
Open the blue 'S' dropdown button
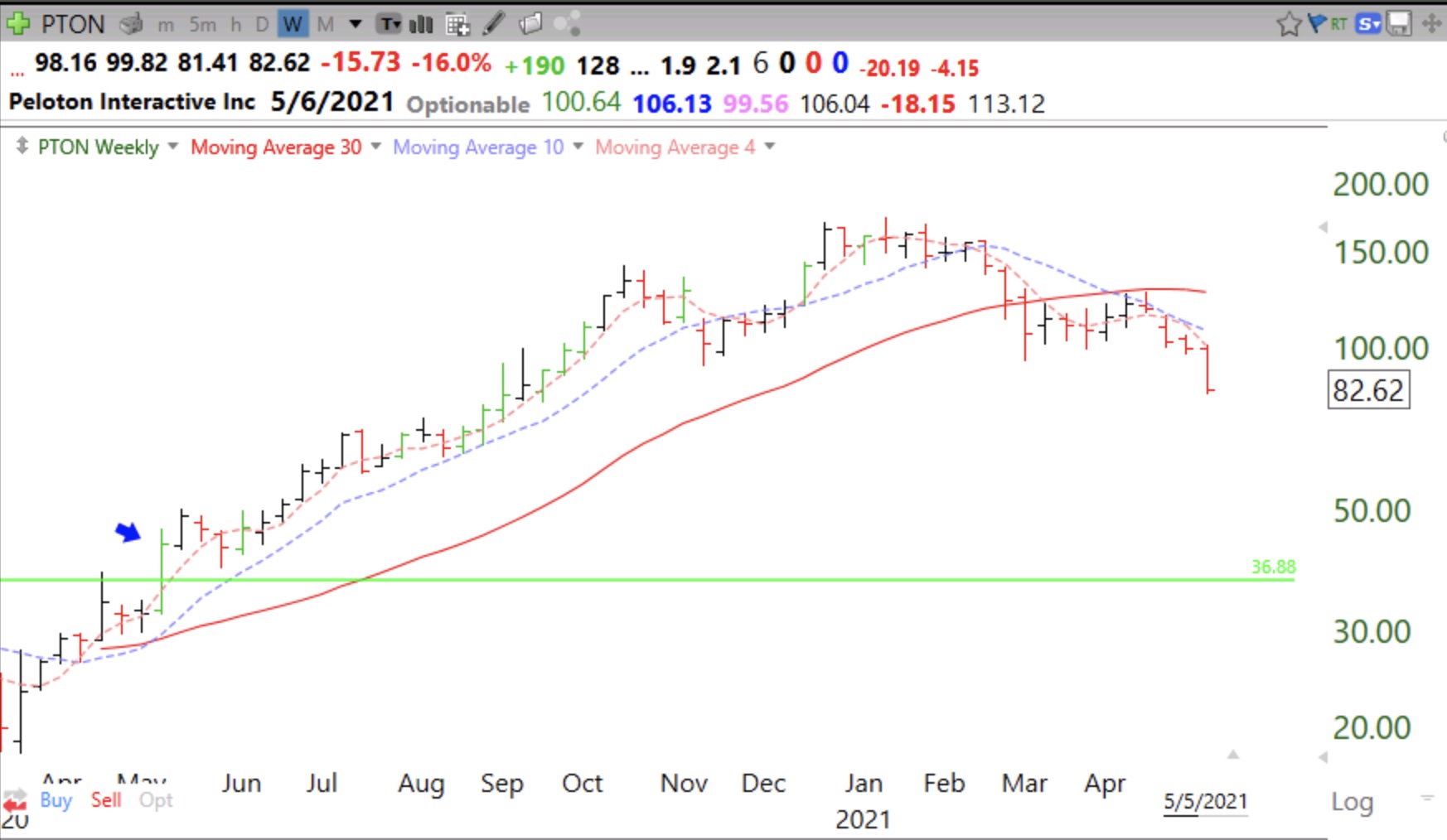click(x=1368, y=24)
